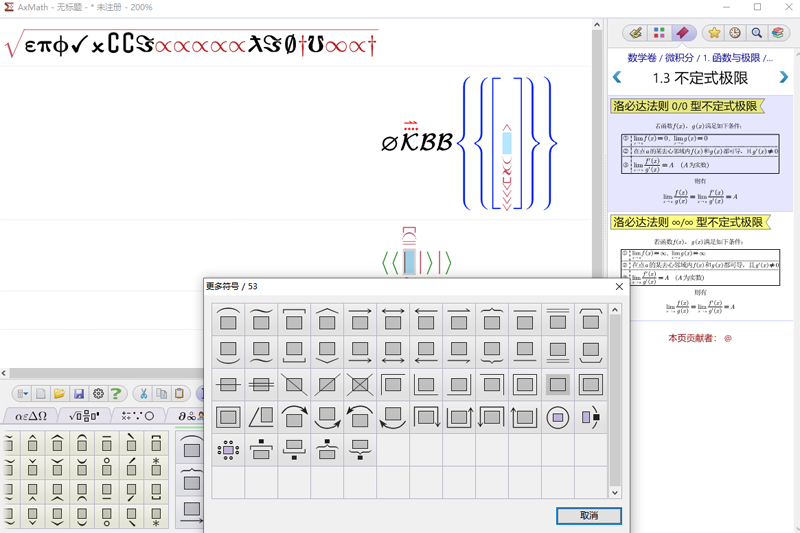Screen dimensions: 800x533
Task: Open the magnifier search panel
Action: pyautogui.click(x=757, y=33)
